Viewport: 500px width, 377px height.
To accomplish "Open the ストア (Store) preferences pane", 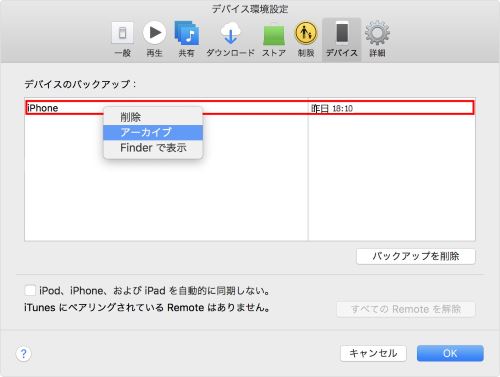I will (274, 39).
